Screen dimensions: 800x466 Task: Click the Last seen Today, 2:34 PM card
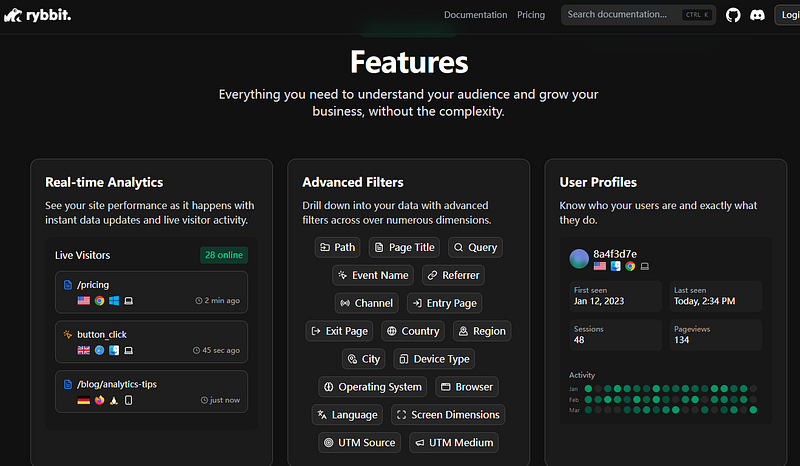tap(716, 296)
